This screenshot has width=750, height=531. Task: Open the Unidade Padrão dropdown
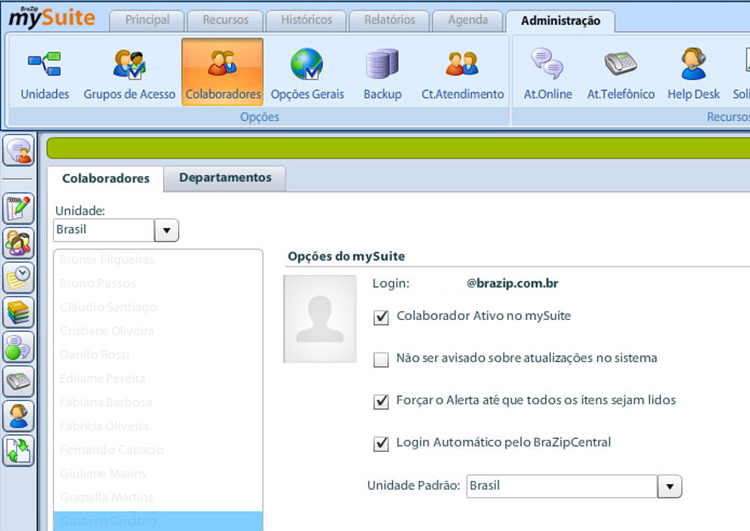click(669, 486)
